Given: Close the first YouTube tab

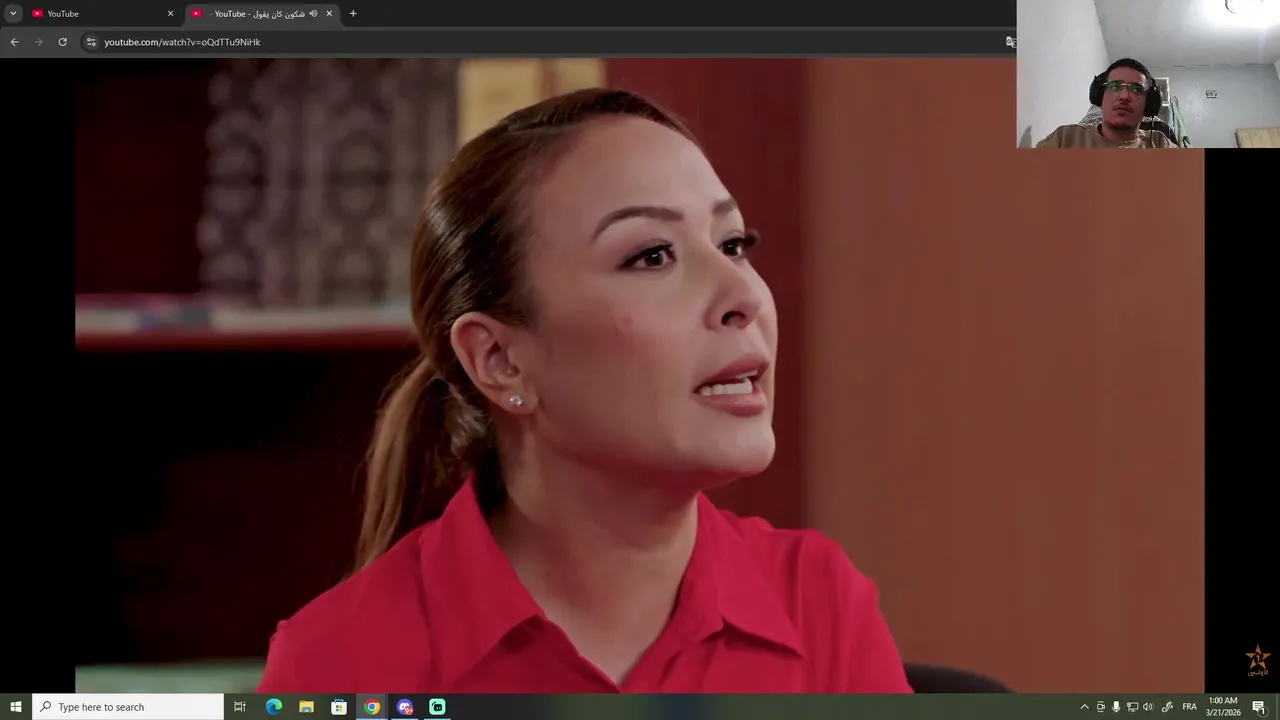Looking at the screenshot, I should tap(170, 14).
